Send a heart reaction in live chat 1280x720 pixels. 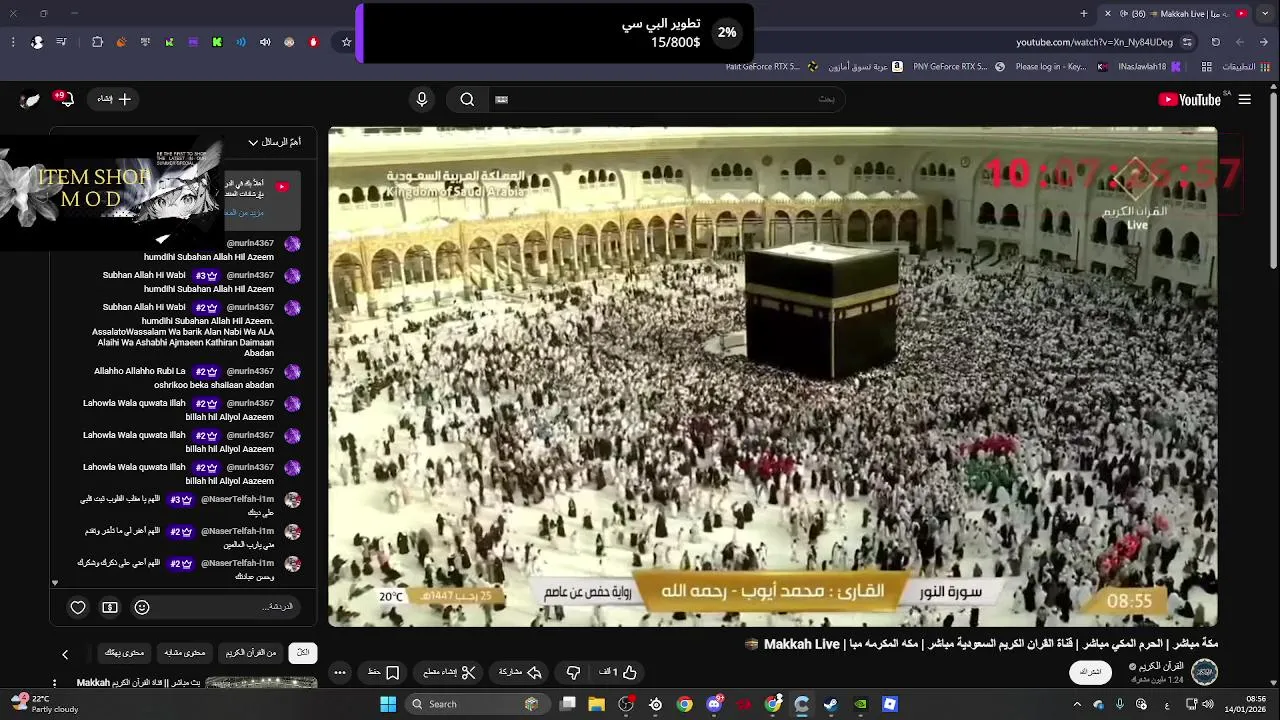(78, 607)
